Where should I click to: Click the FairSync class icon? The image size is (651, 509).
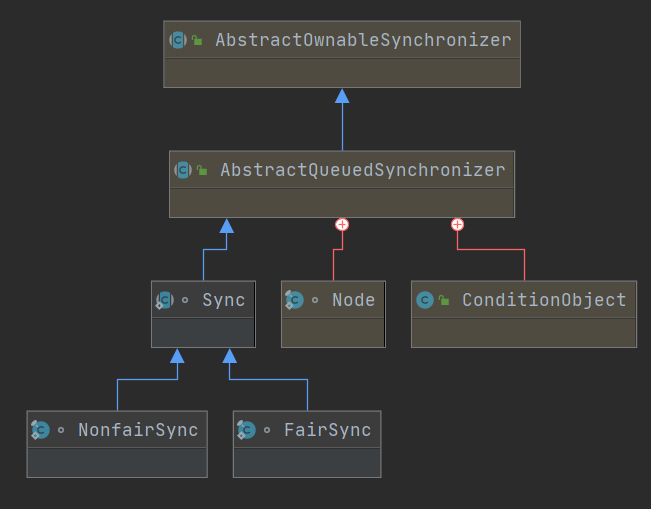pos(246,430)
